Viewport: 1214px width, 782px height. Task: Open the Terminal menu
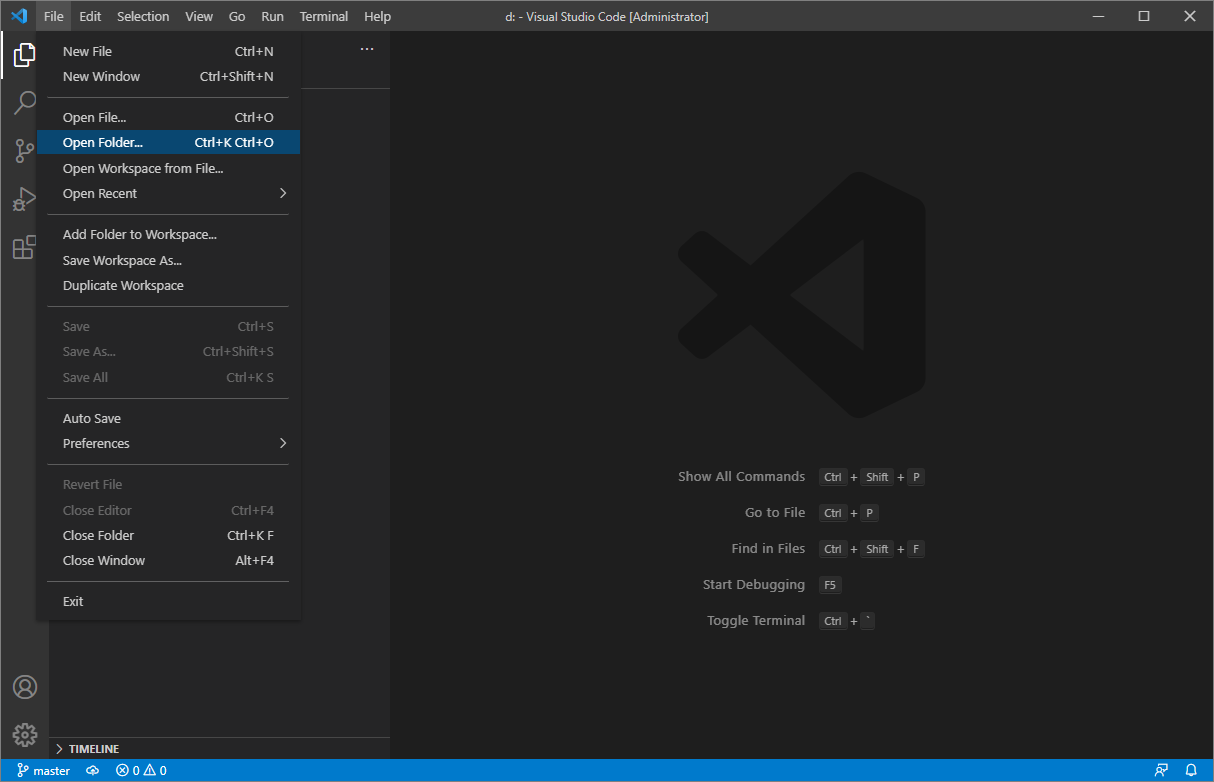click(323, 16)
